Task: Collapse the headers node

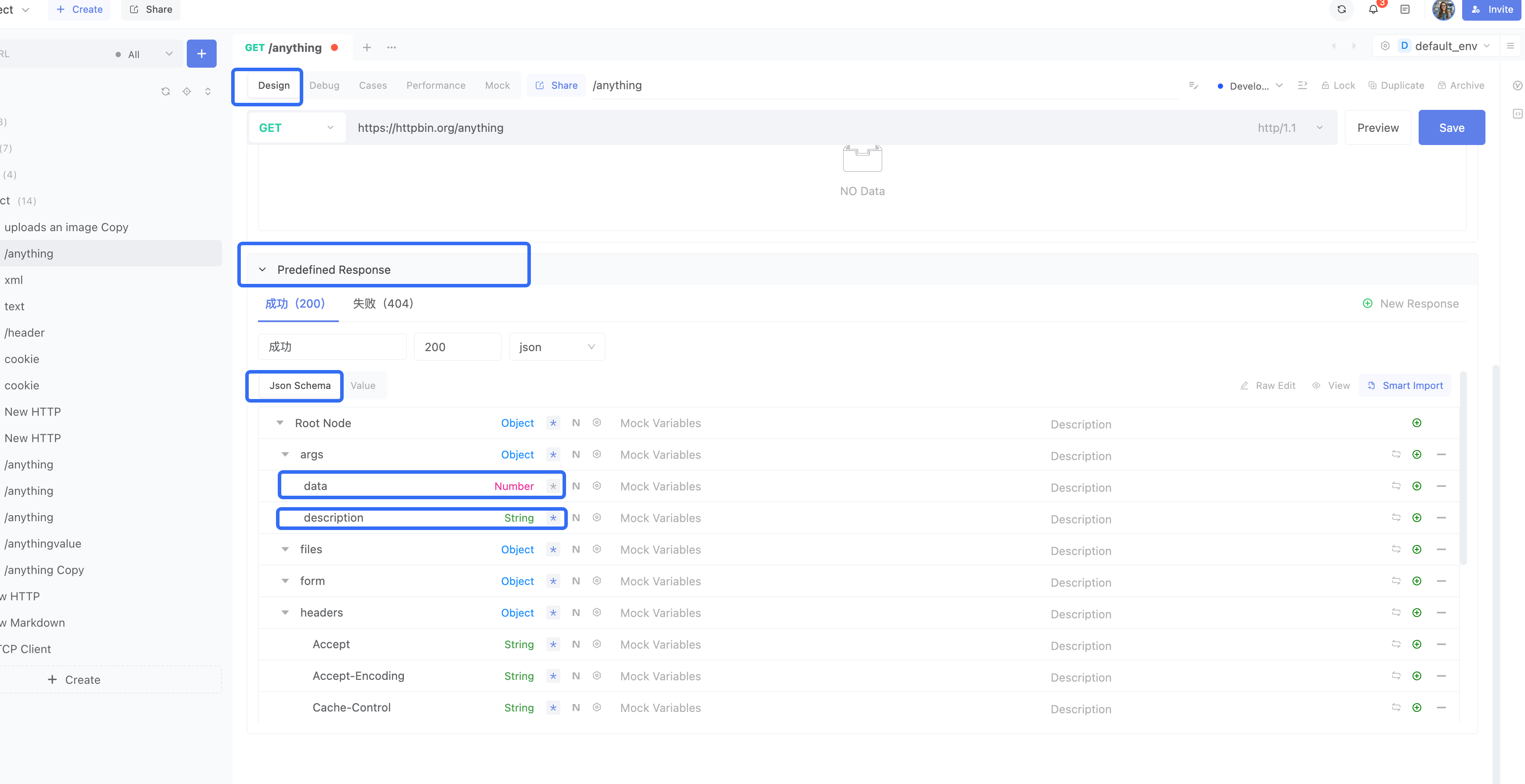Action: click(285, 613)
